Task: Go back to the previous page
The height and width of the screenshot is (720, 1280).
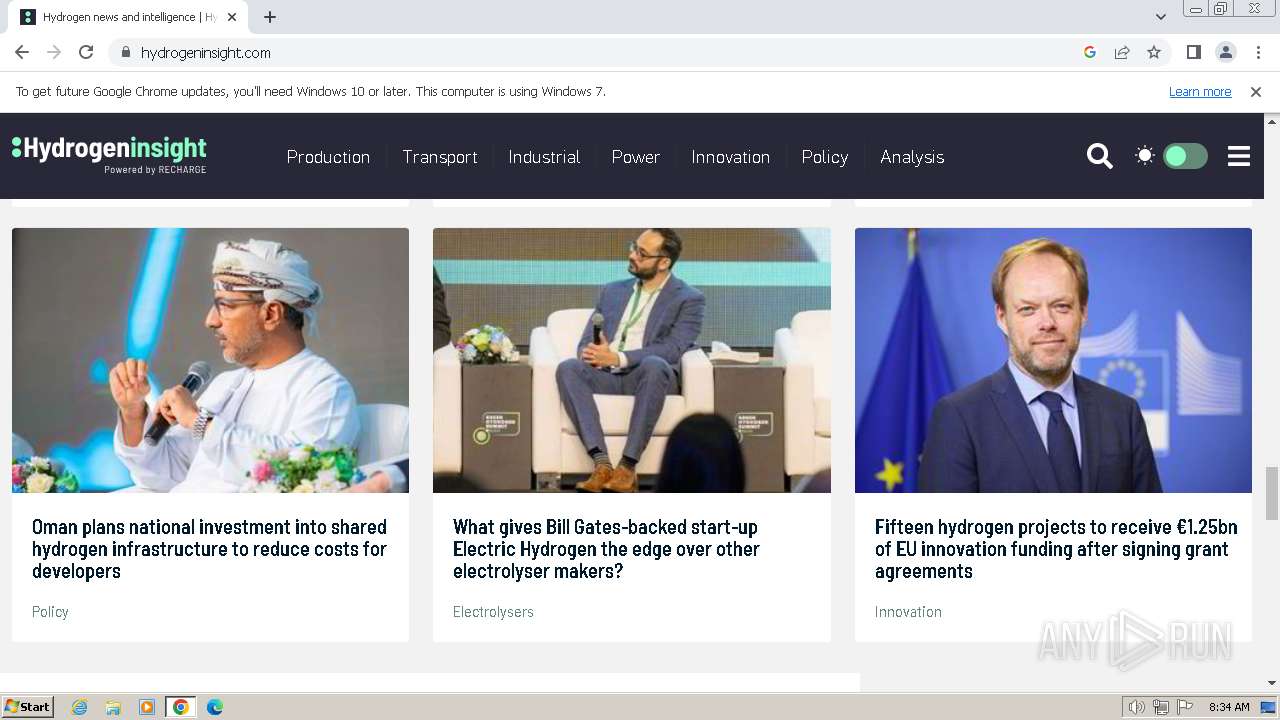Action: [x=22, y=52]
